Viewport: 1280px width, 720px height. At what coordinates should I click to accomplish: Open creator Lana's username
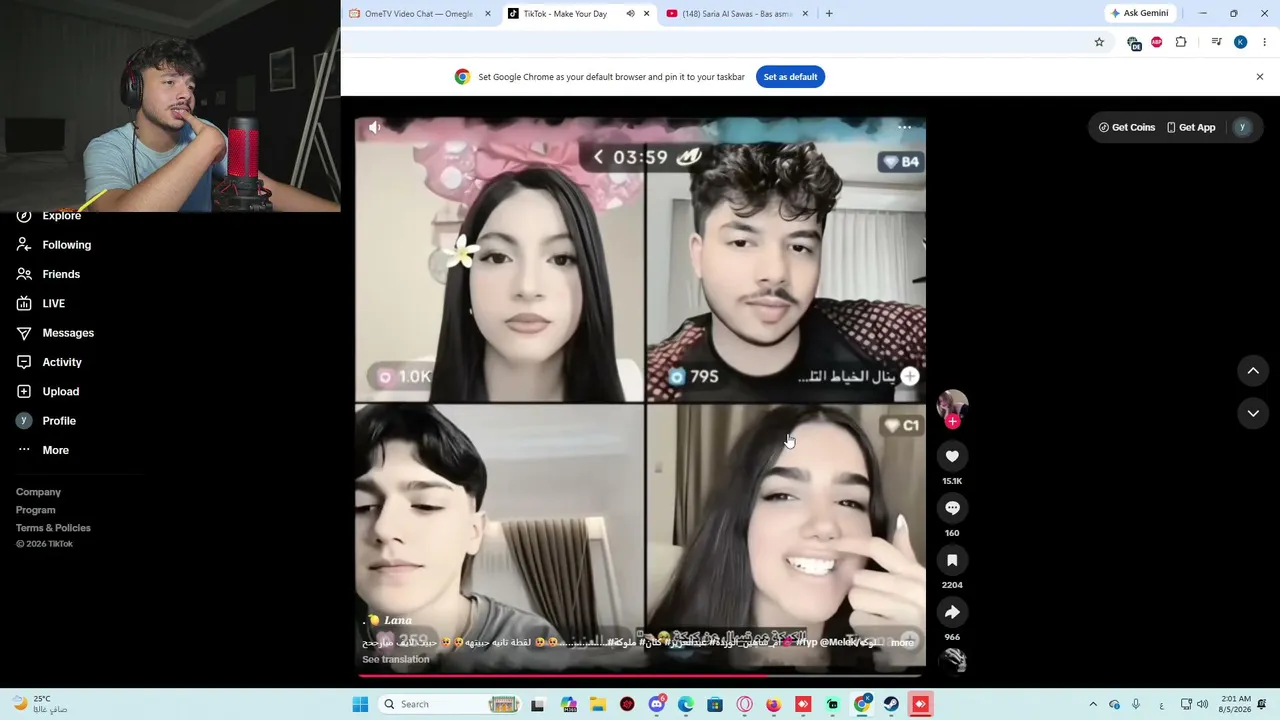coord(398,620)
